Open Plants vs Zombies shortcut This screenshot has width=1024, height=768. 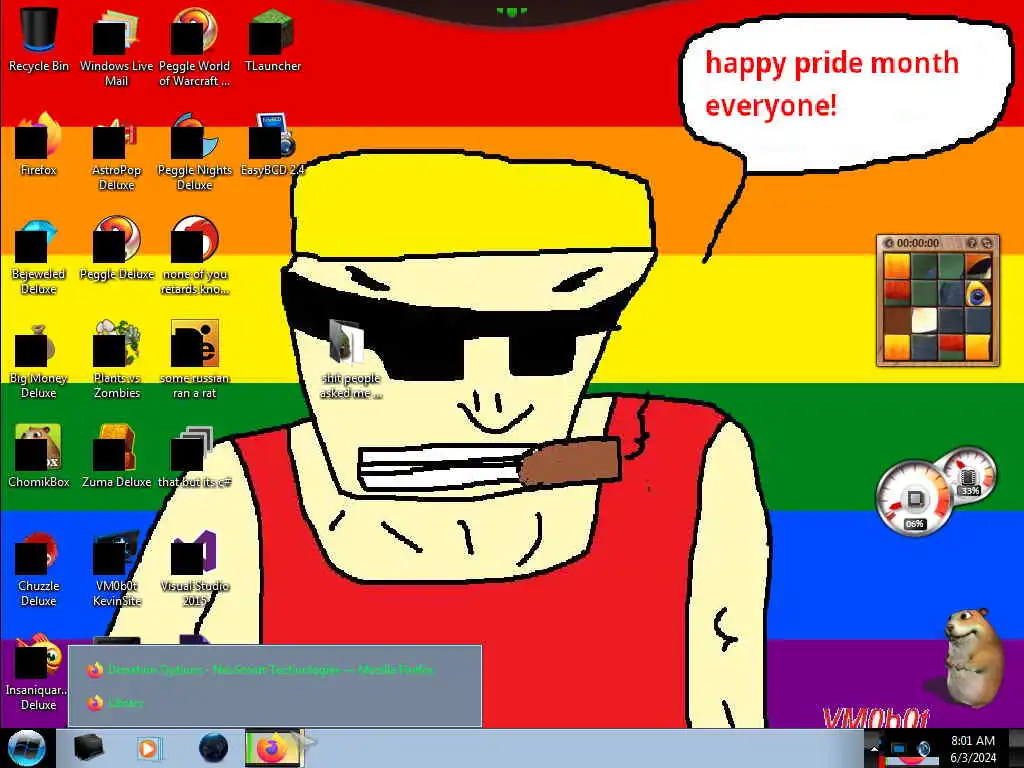(116, 359)
